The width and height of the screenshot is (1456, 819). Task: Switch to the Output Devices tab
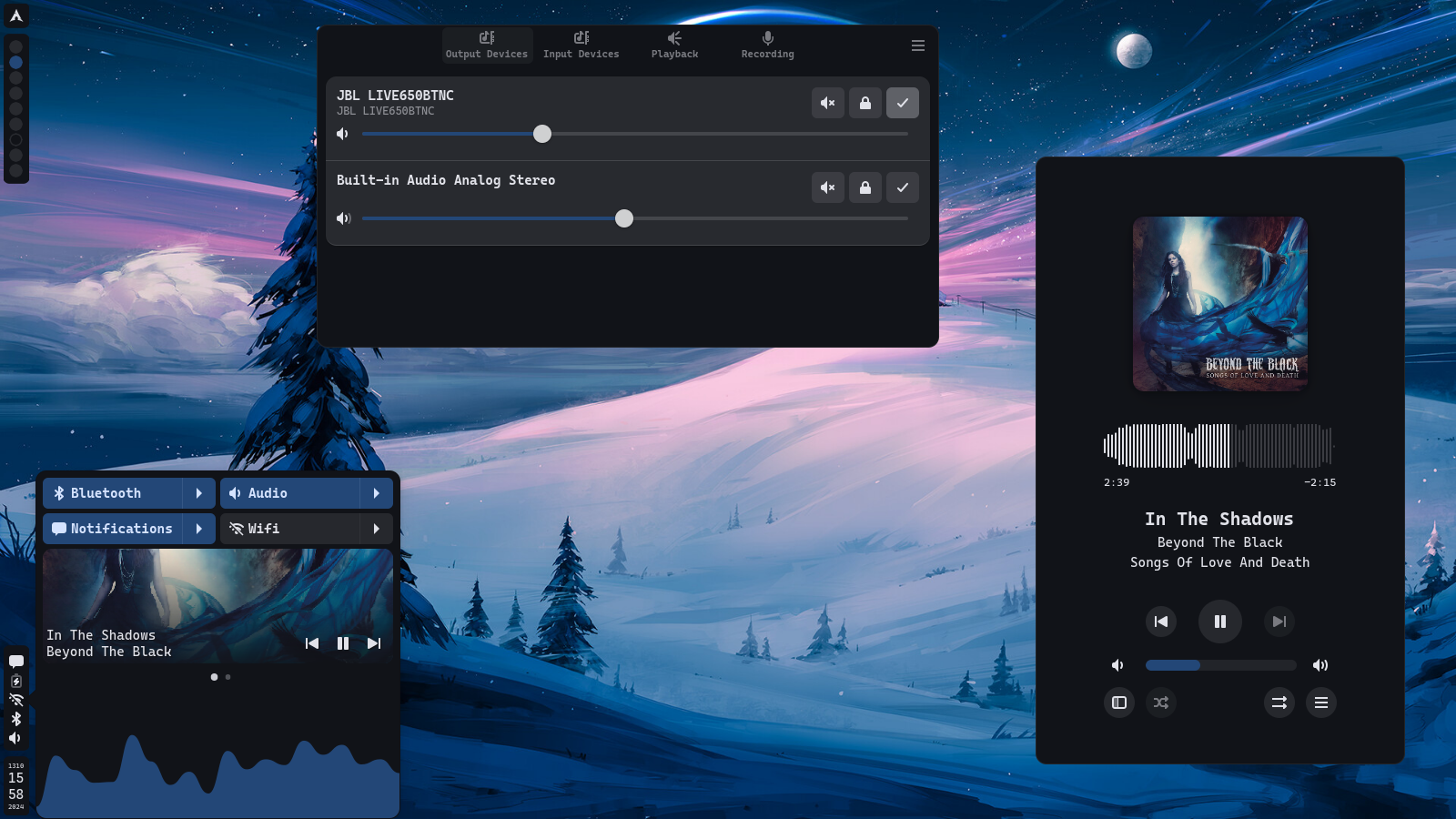point(487,45)
